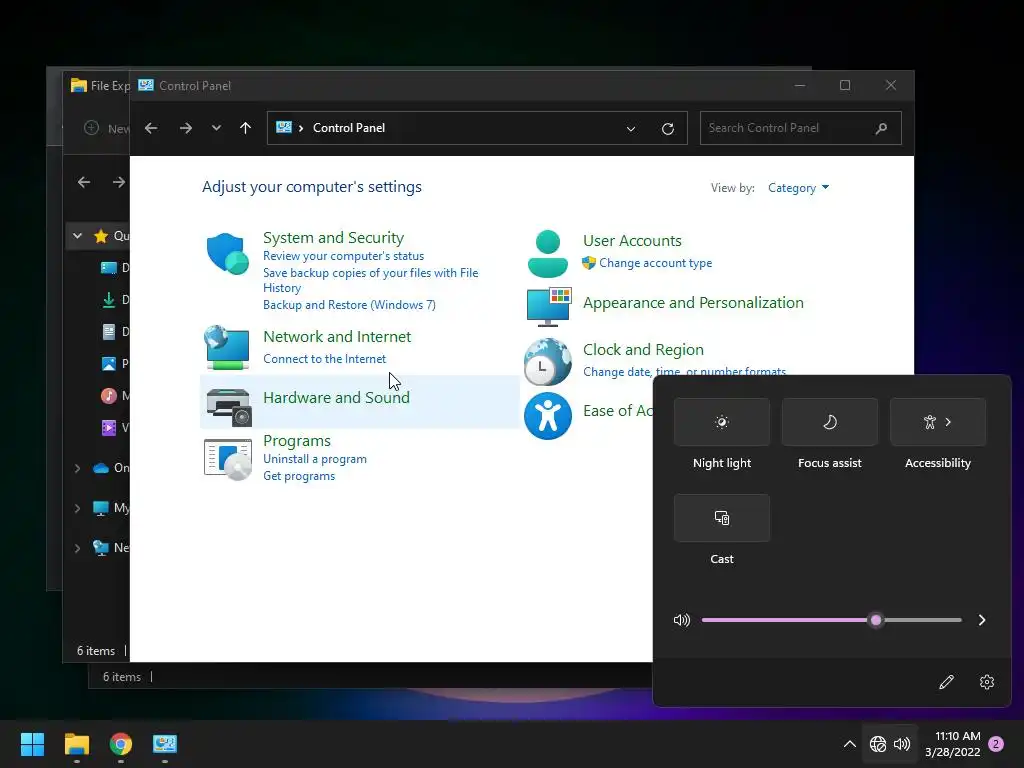Click Review your computer's status

pos(344,256)
